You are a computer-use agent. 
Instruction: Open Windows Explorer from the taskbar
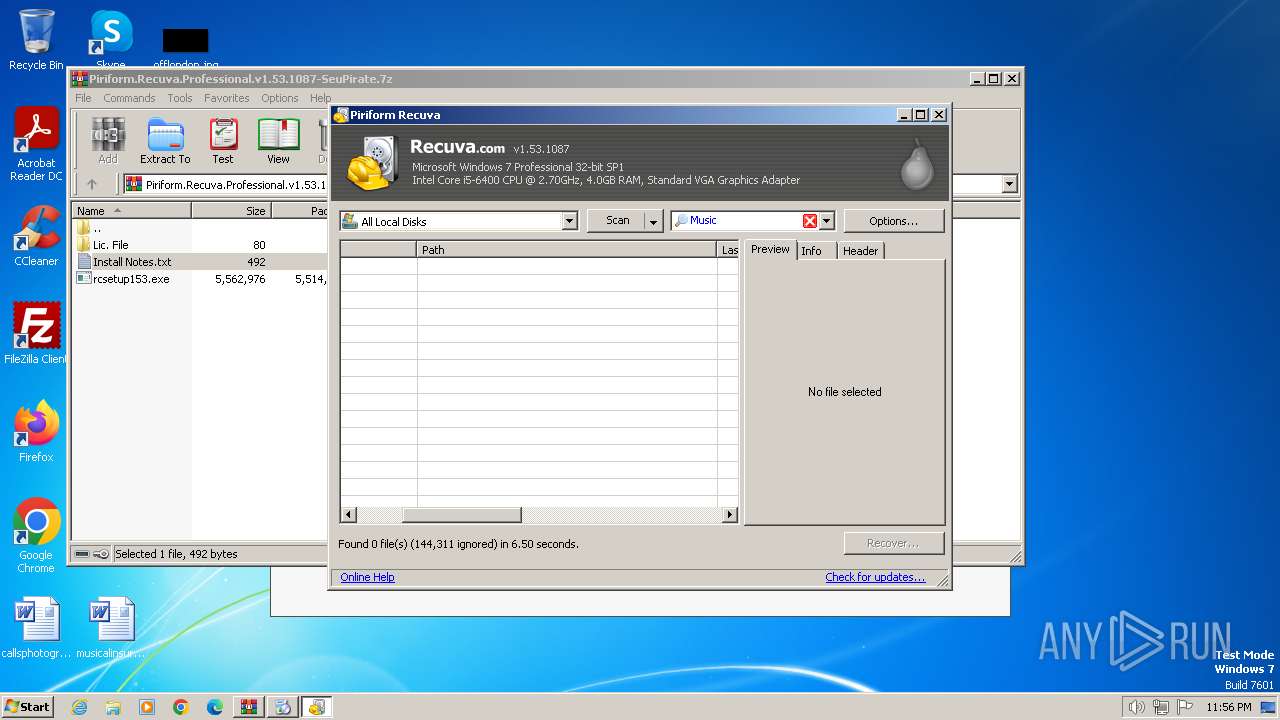113,707
